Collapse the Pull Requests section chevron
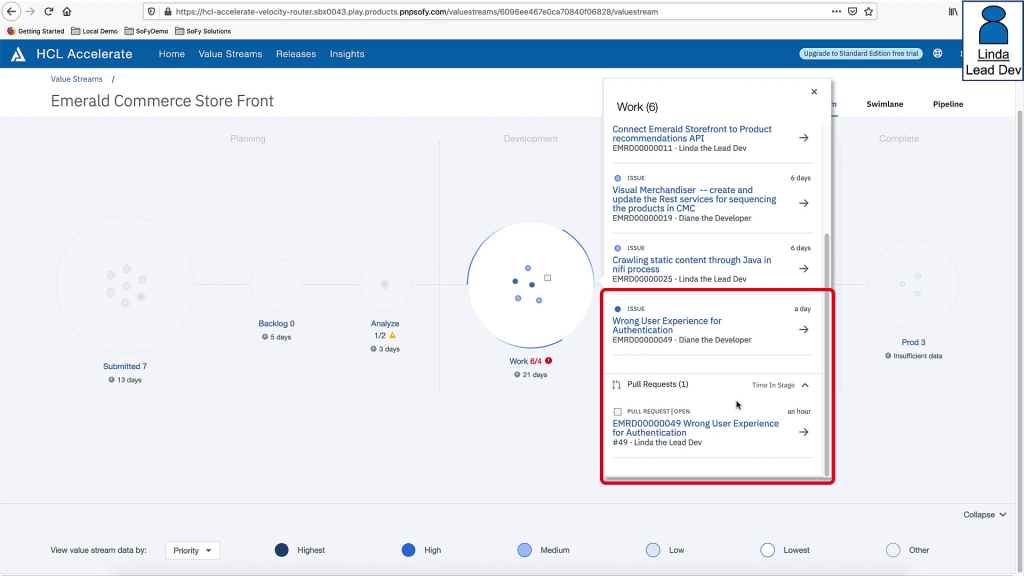This screenshot has width=1024, height=576. click(x=805, y=385)
